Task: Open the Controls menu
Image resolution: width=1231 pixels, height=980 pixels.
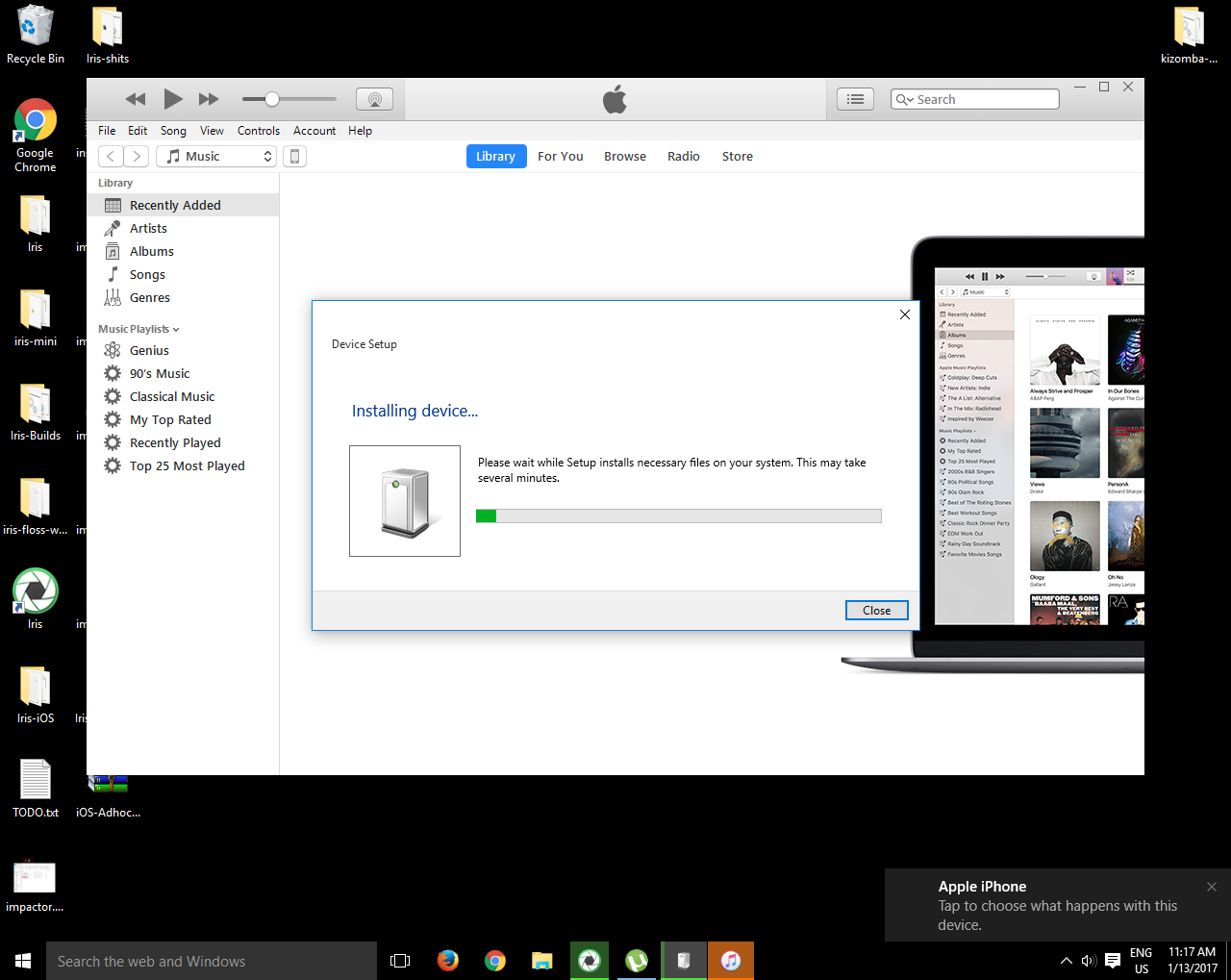Action: pyautogui.click(x=259, y=131)
